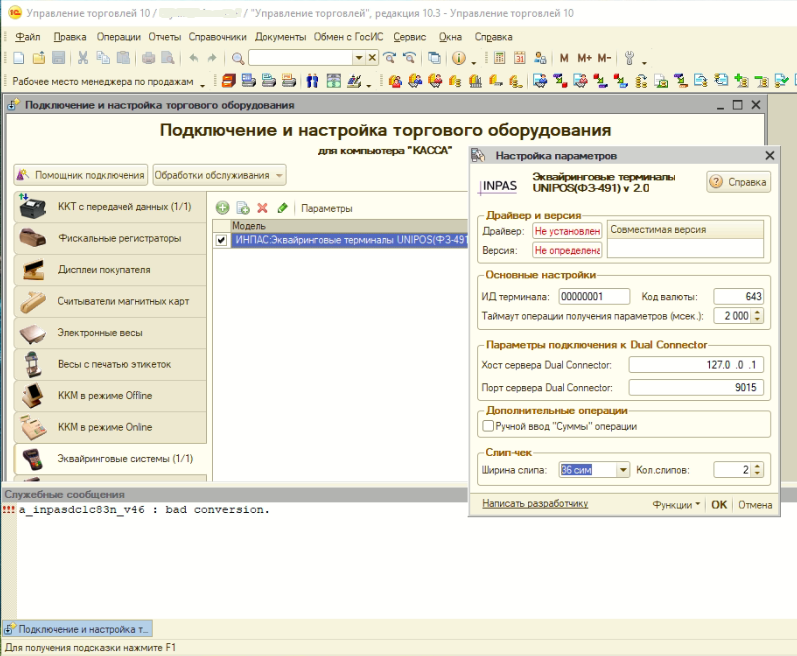This screenshot has width=797, height=656.
Task: Open the Справочники menu
Action: click(x=217, y=36)
